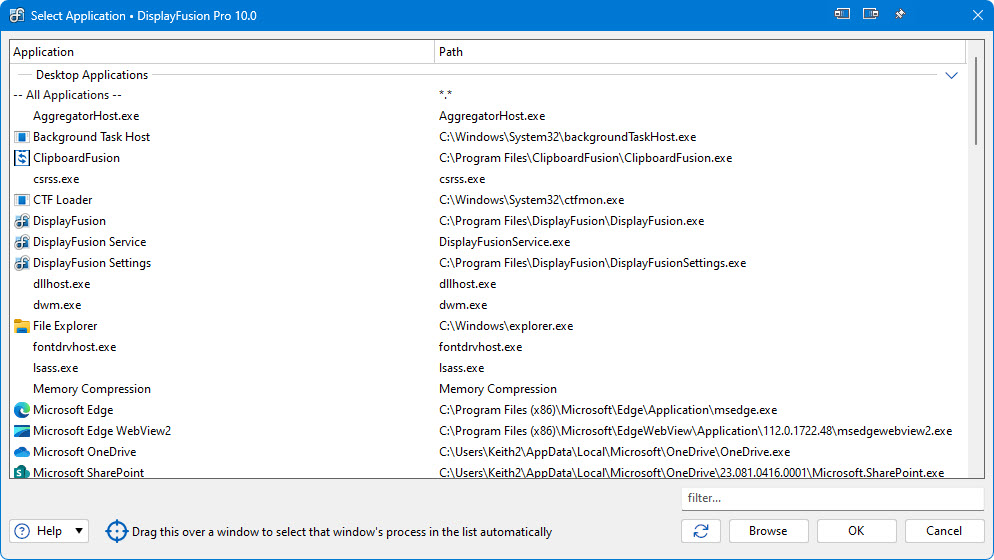Click the Microsoft Edge icon in list
Image resolution: width=994 pixels, height=560 pixels.
tap(22, 410)
